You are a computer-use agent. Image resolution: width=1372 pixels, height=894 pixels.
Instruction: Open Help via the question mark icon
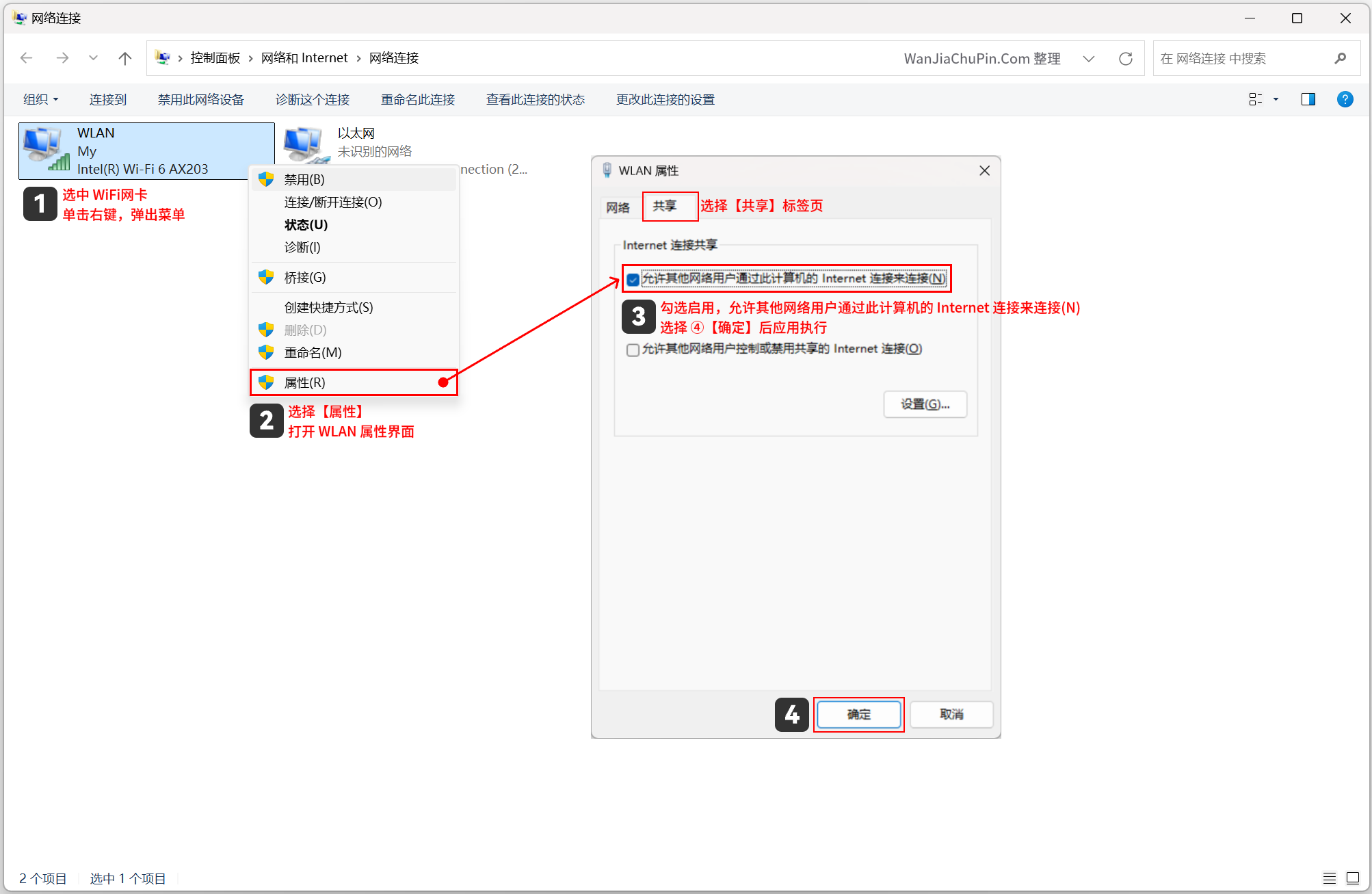[x=1345, y=99]
